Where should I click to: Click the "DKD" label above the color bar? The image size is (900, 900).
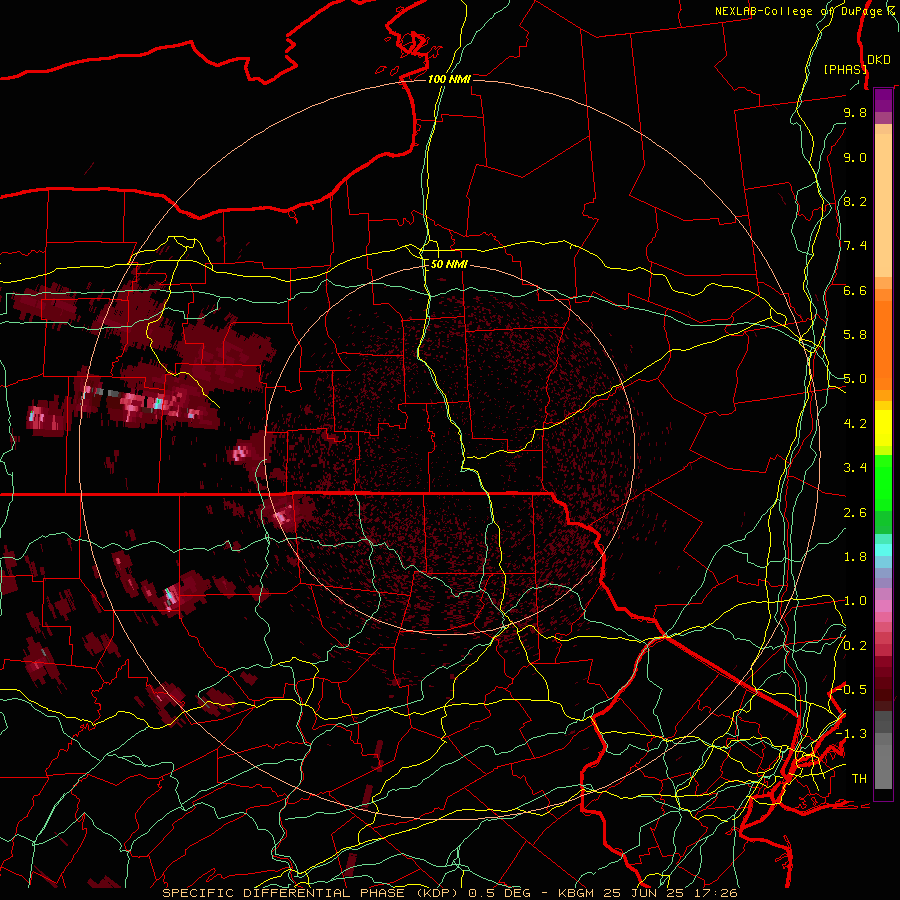pyautogui.click(x=879, y=60)
